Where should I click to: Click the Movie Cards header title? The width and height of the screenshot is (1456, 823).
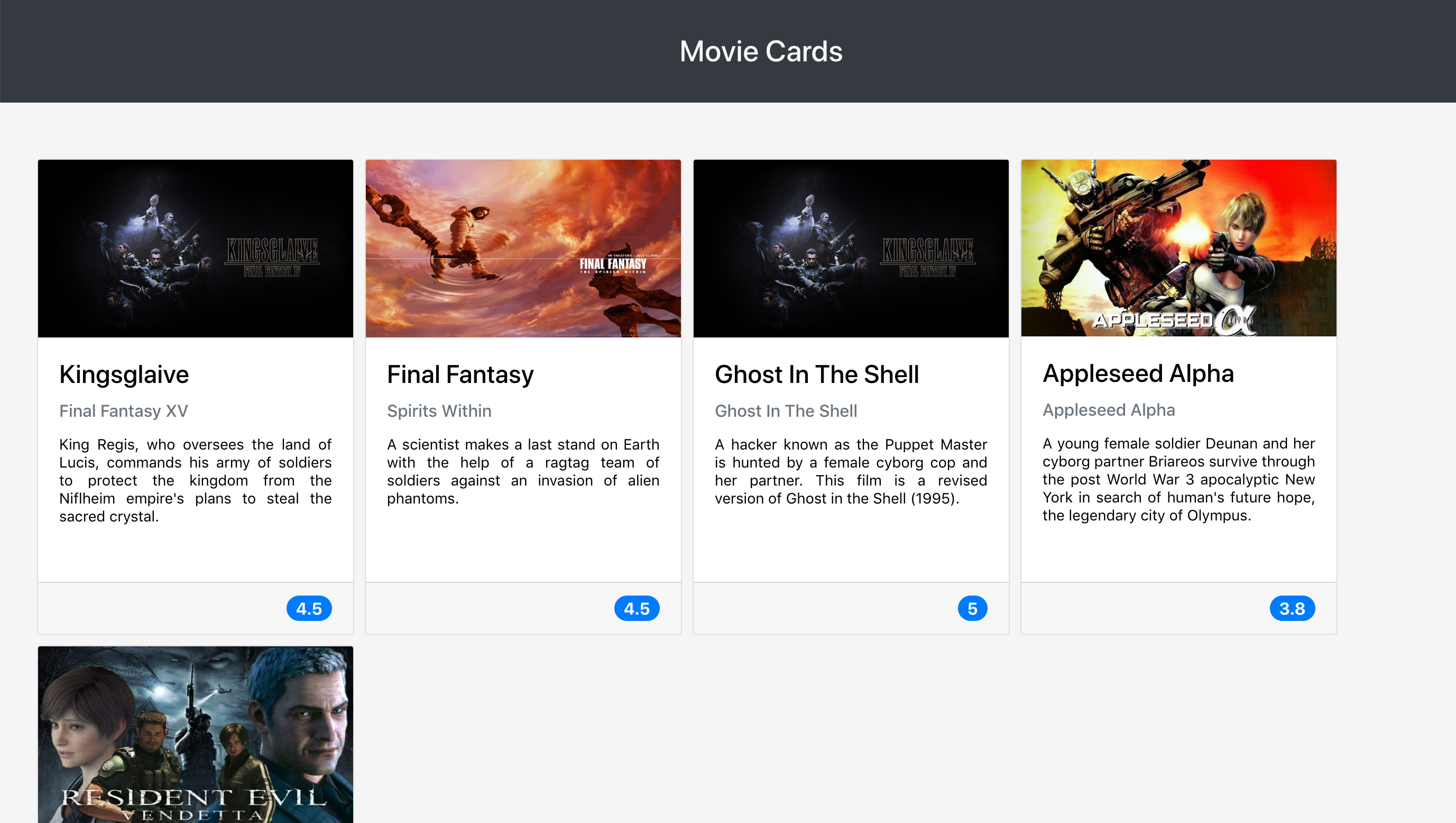click(761, 51)
